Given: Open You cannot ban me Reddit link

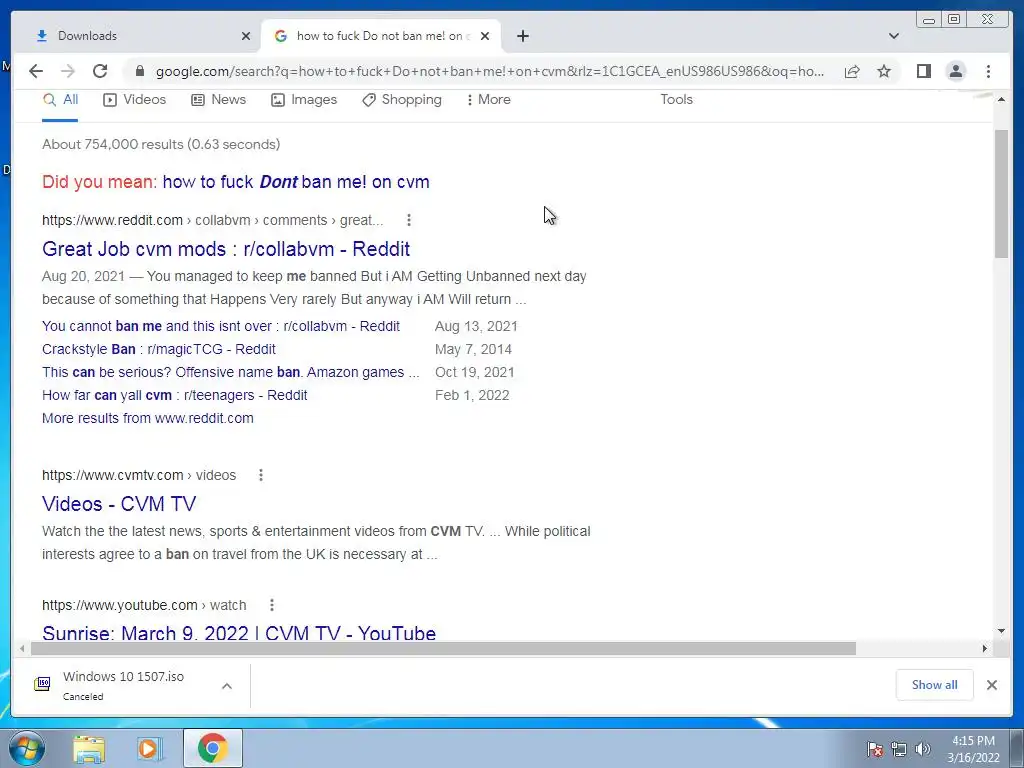Looking at the screenshot, I should tap(221, 326).
